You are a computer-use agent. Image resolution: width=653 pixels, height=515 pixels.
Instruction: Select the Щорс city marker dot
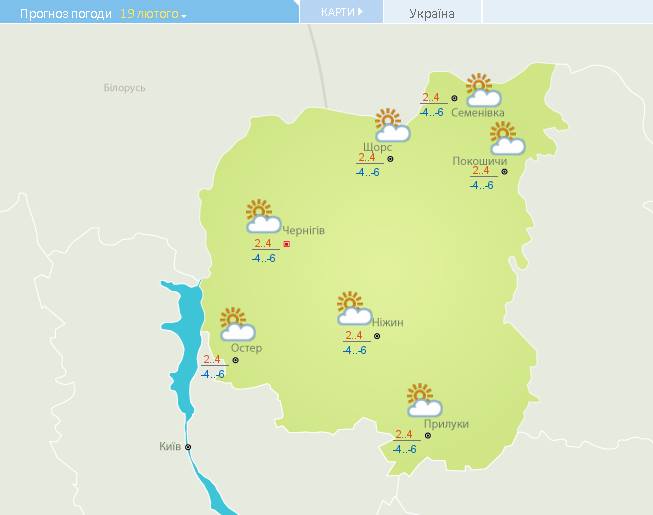(390, 159)
